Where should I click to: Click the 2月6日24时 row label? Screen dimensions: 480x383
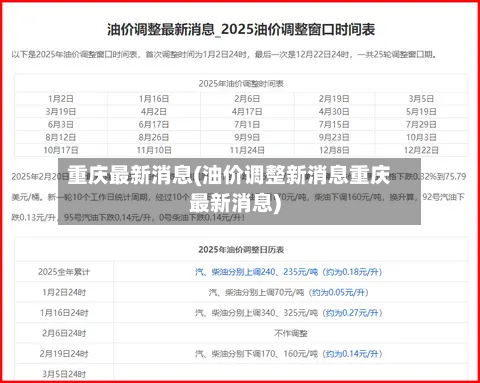pyautogui.click(x=64, y=333)
